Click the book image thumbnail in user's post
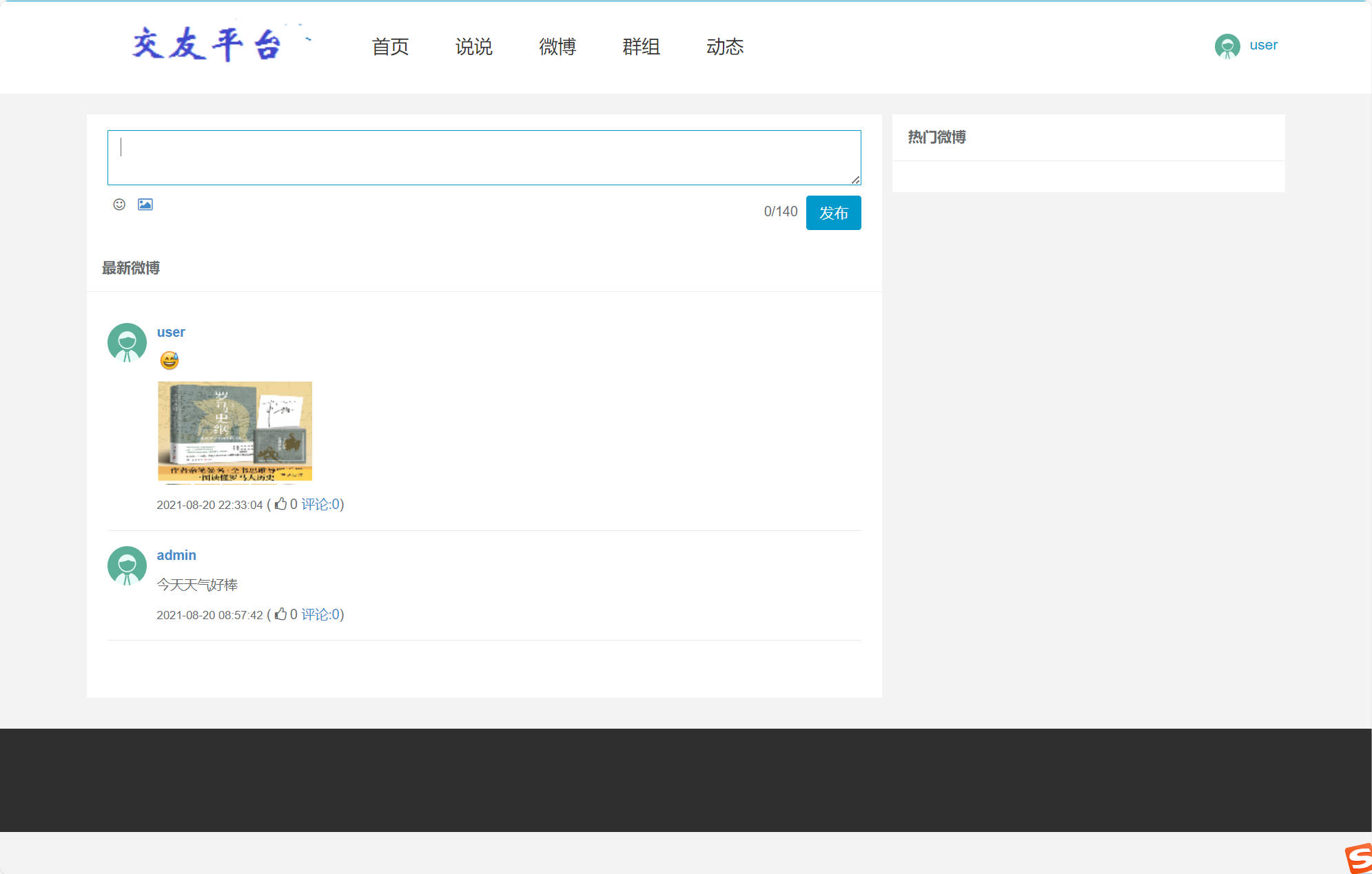Image resolution: width=1372 pixels, height=874 pixels. (234, 431)
